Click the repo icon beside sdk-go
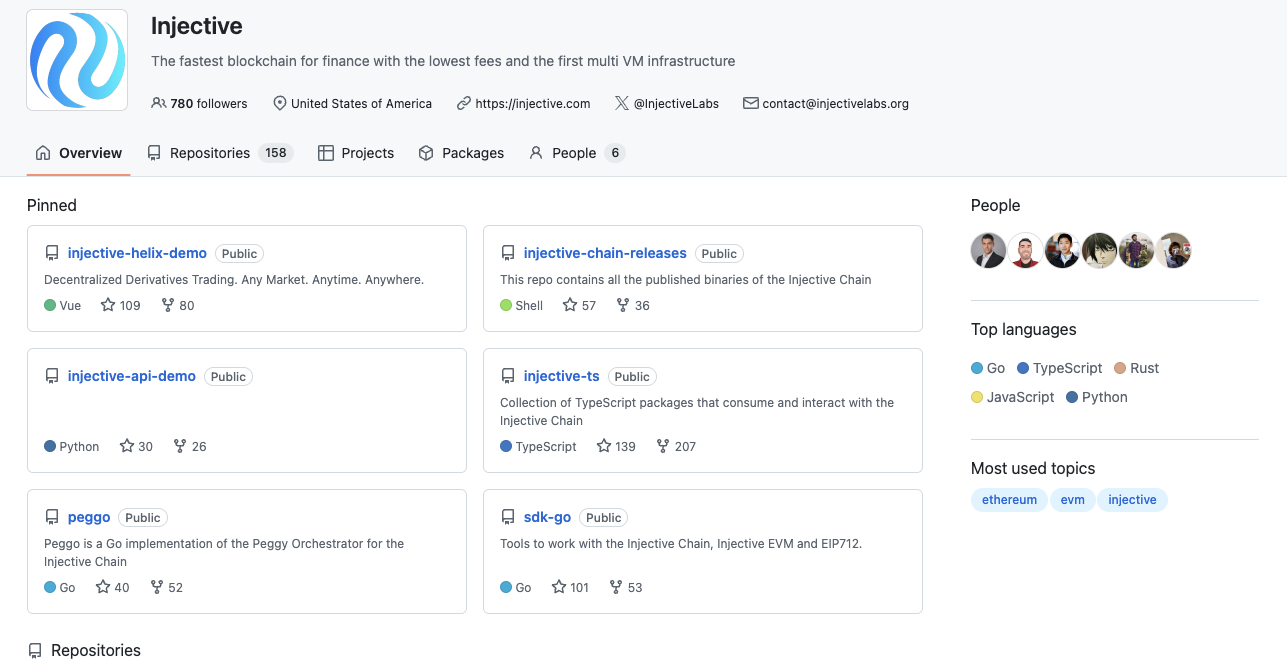1287x661 pixels. [508, 517]
